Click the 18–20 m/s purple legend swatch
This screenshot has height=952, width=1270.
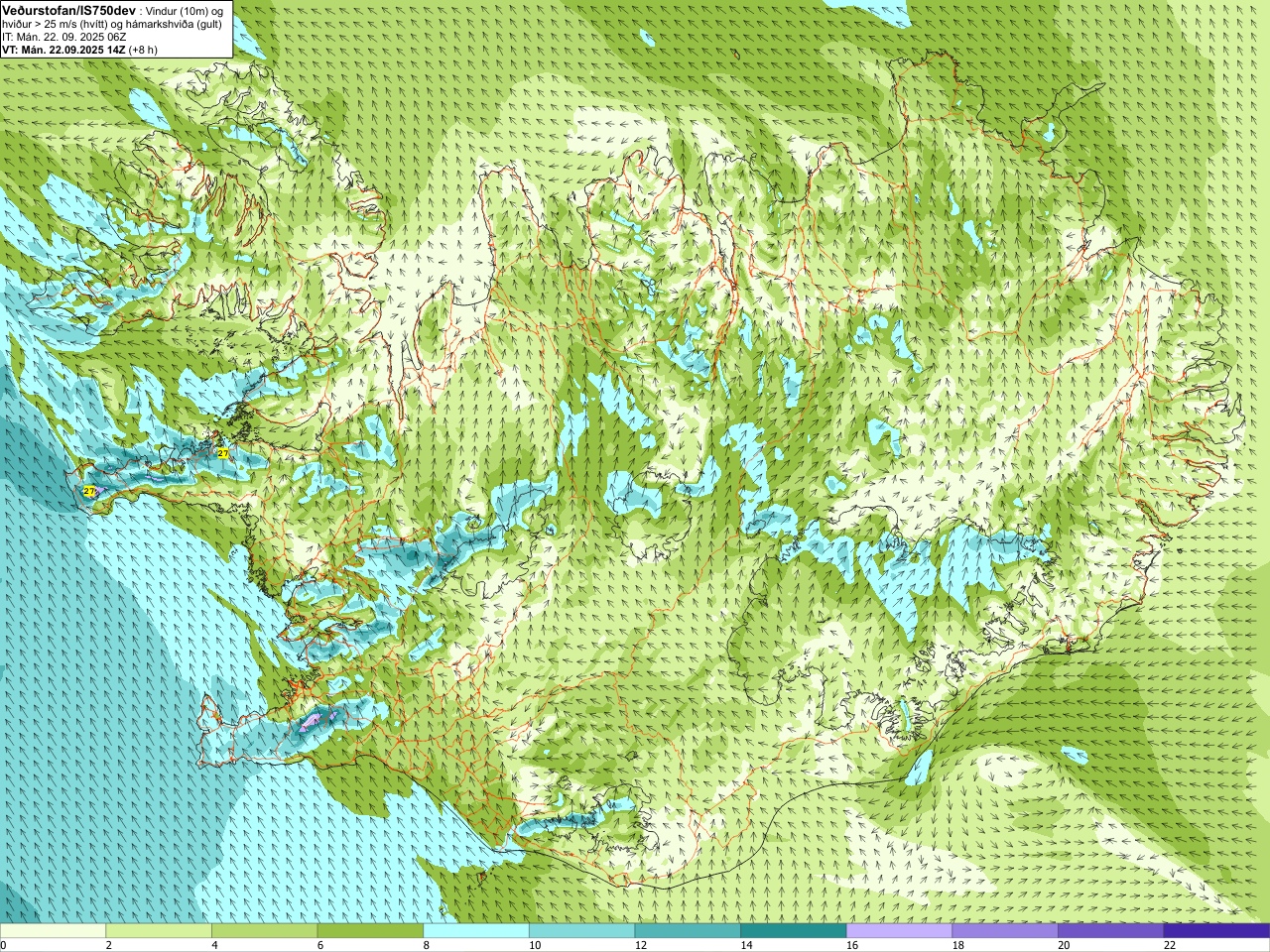tap(1005, 931)
